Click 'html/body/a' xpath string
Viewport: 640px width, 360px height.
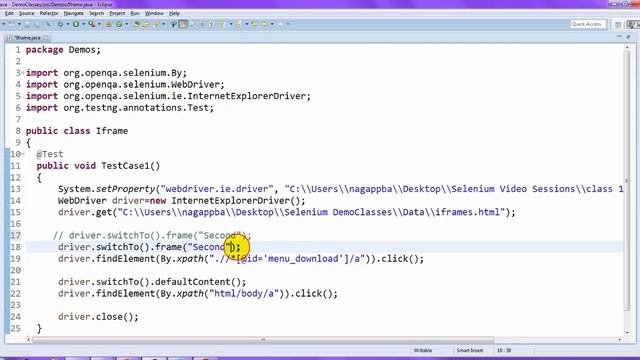244,293
